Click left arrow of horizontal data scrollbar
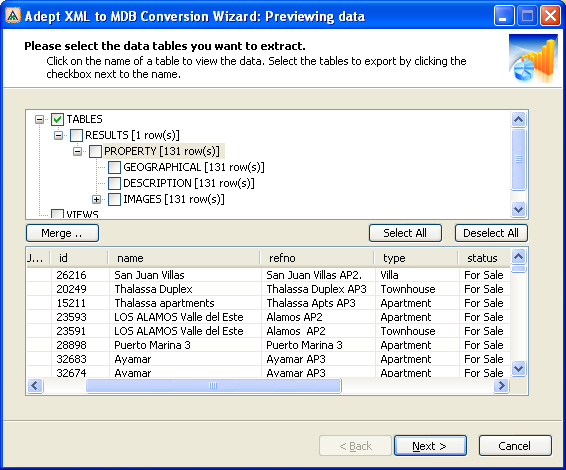The width and height of the screenshot is (566, 470). click(x=35, y=386)
